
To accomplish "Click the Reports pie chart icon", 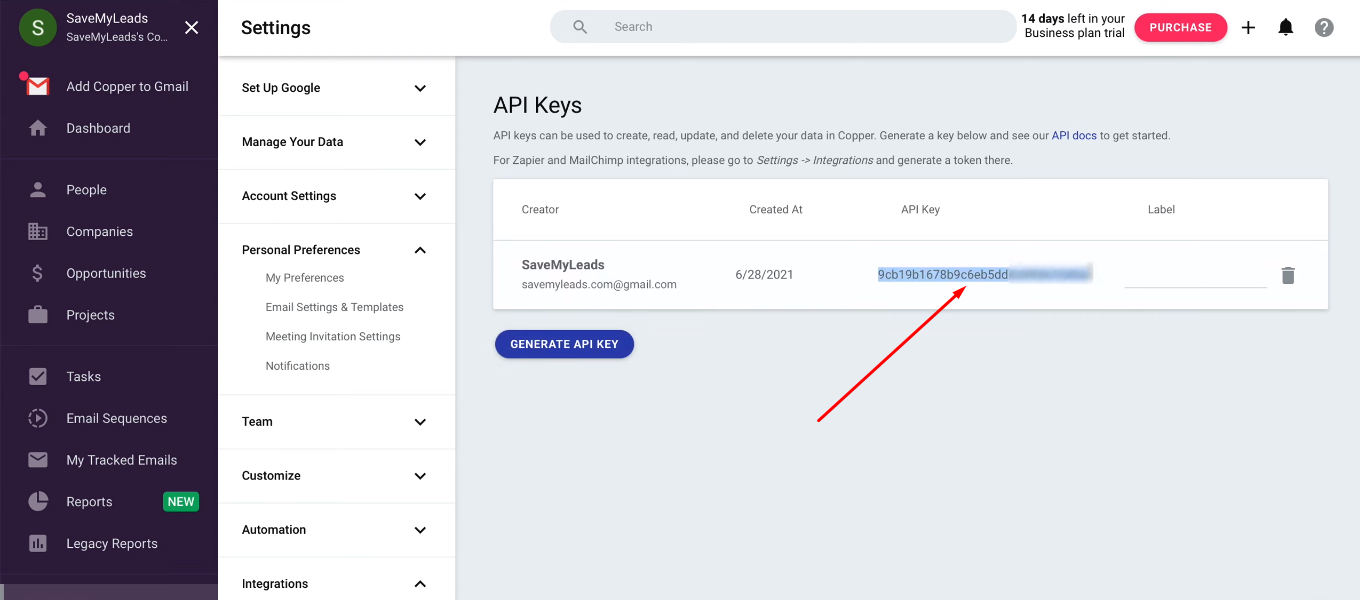I will click(38, 501).
